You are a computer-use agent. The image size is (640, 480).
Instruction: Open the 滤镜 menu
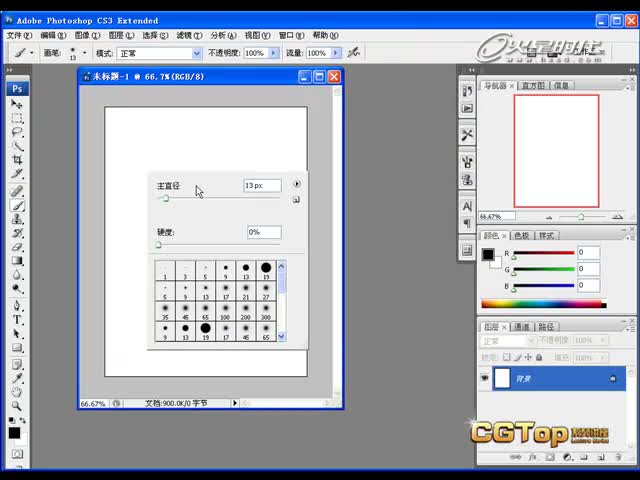(189, 36)
